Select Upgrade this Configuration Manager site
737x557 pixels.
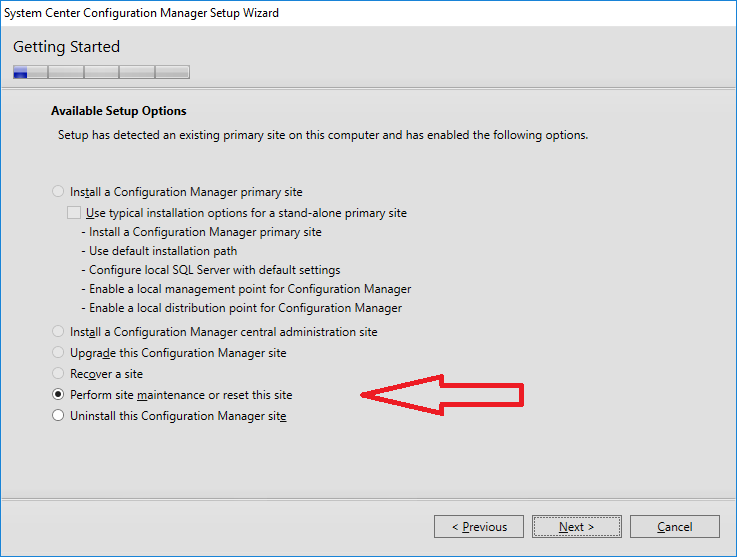[58, 353]
